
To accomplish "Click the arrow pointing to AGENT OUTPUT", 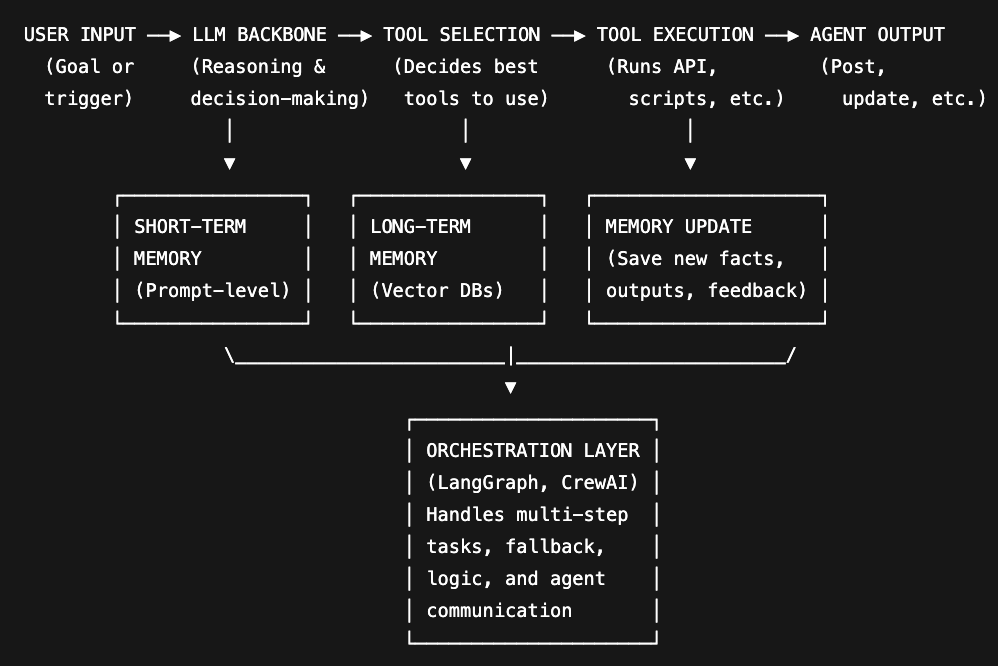I will point(782,35).
